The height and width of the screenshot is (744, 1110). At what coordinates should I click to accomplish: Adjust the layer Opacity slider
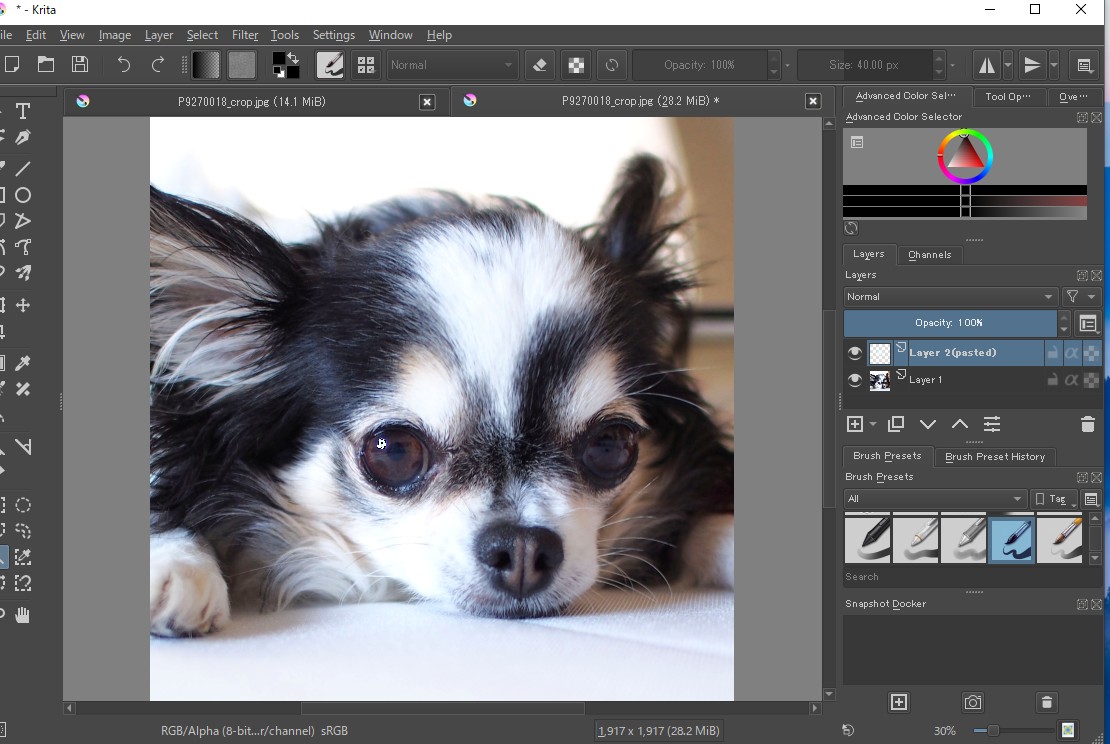[949, 323]
